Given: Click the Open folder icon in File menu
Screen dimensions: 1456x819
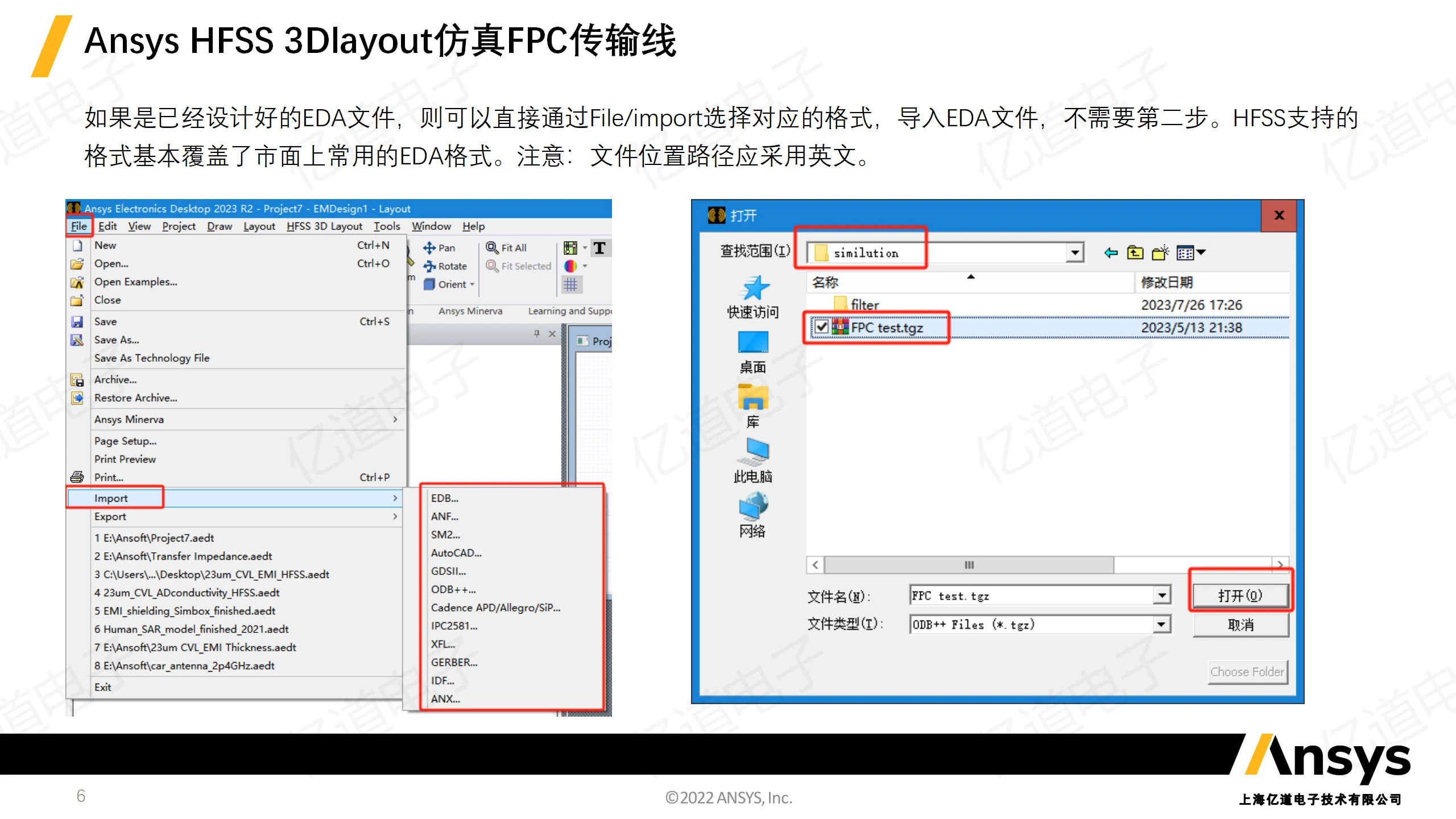Looking at the screenshot, I should coord(77,264).
